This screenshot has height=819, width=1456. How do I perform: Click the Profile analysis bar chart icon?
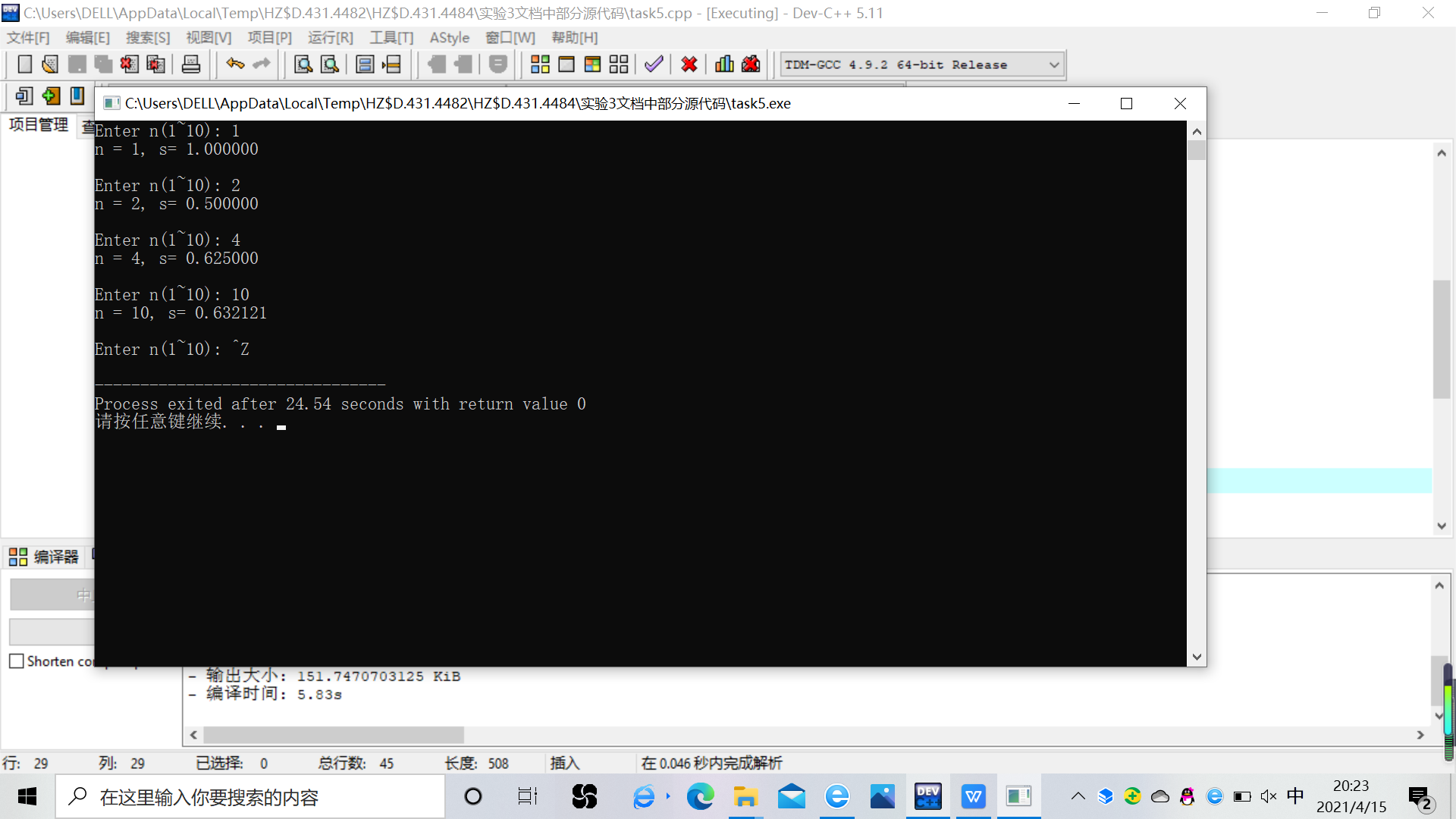pos(724,64)
